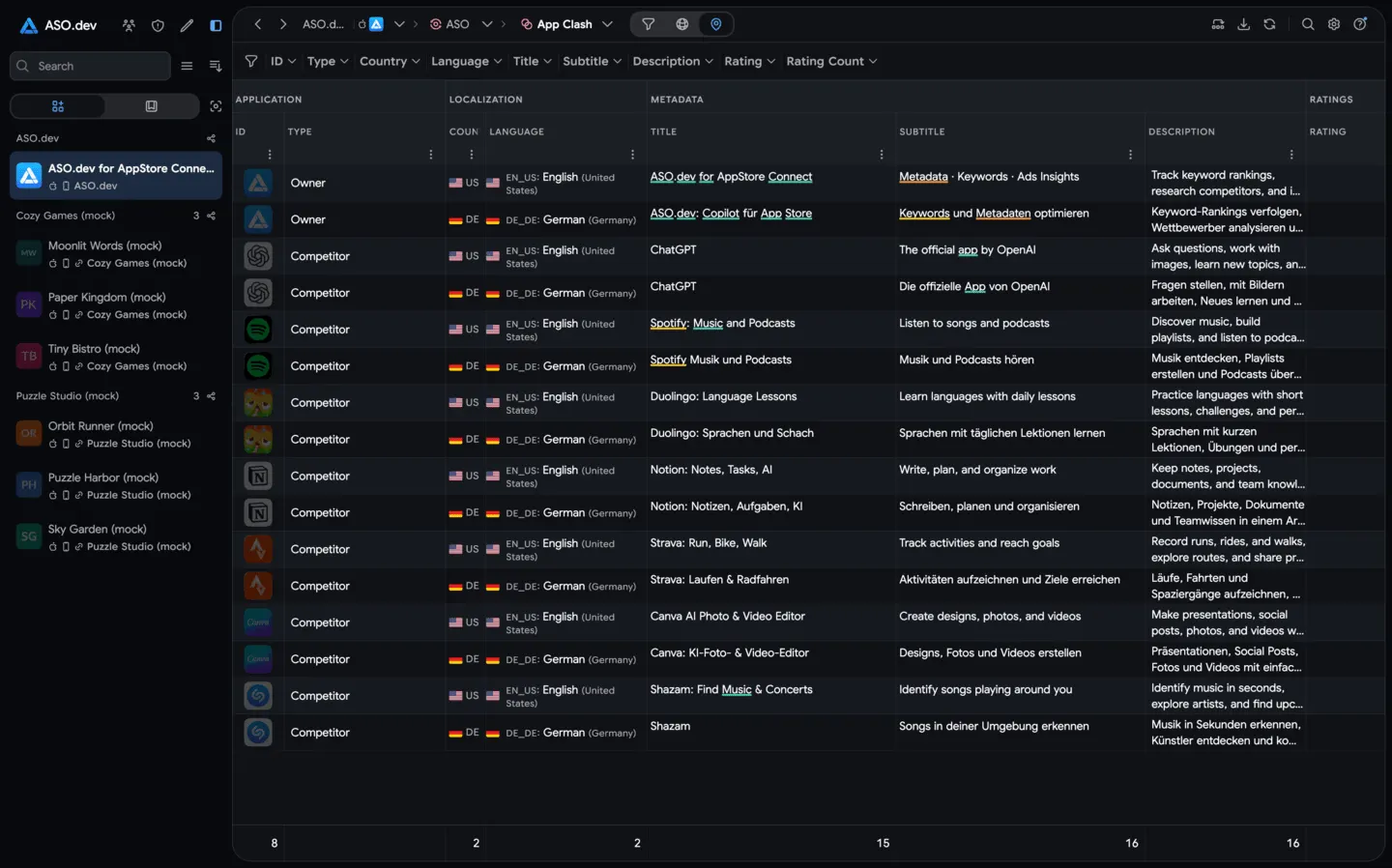The width and height of the screenshot is (1392, 868).
Task: Select Paper Kingdom (mock) app
Action: pyautogui.click(x=116, y=305)
